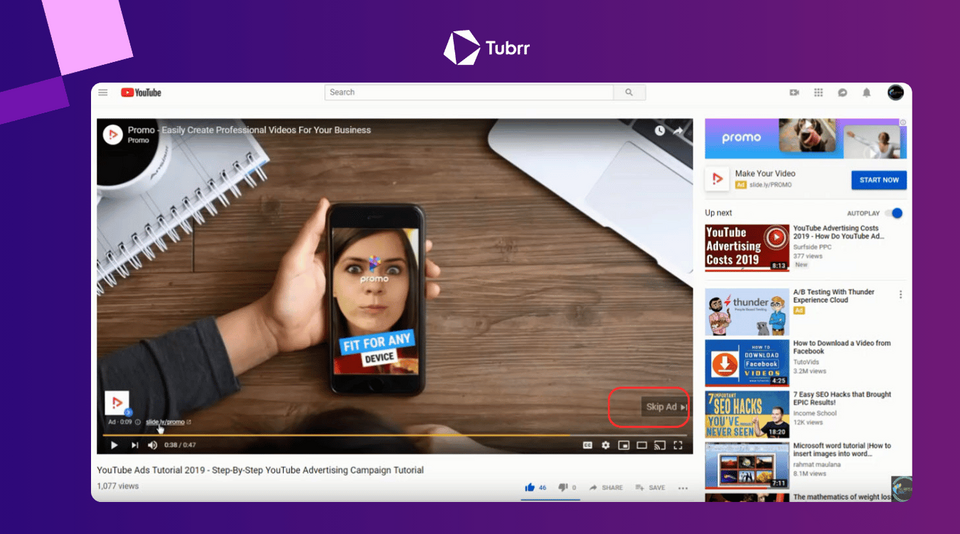Open YouTube Advertising Costs 2019 video title
Image resolution: width=960 pixels, height=534 pixels.
click(839, 232)
